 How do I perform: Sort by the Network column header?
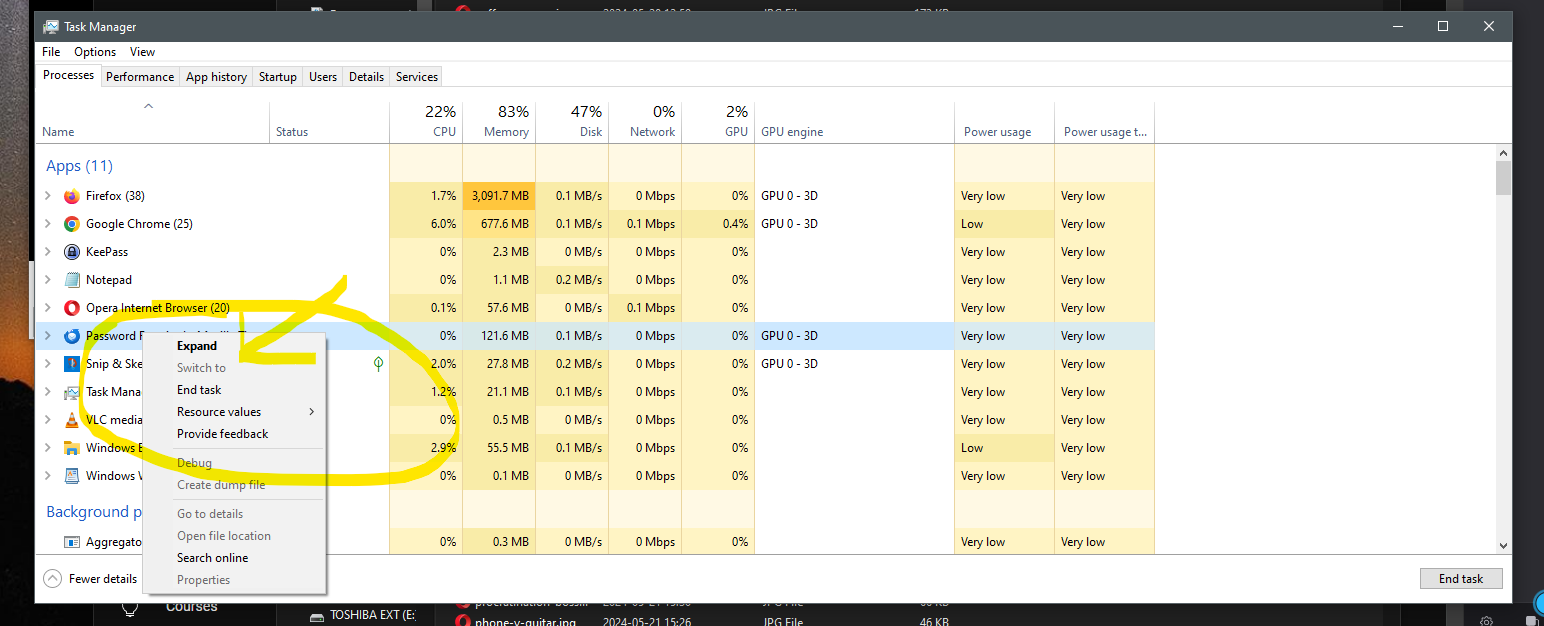click(x=645, y=121)
